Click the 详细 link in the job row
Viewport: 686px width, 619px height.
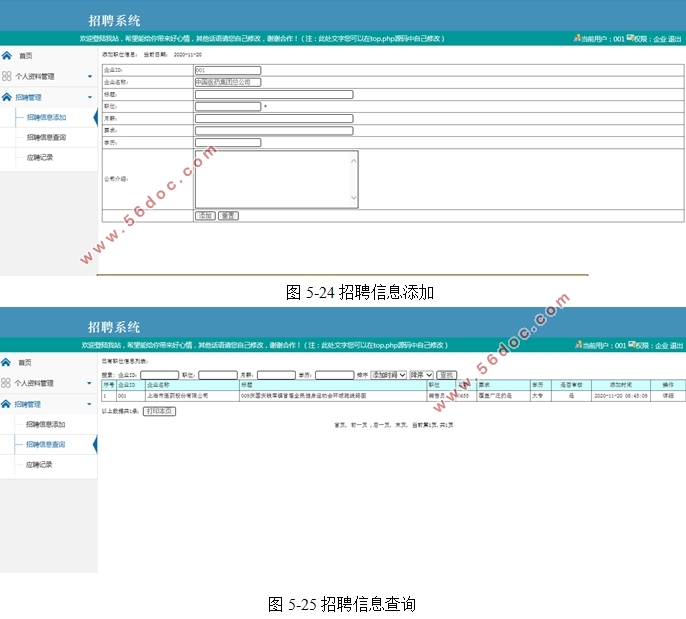point(668,395)
